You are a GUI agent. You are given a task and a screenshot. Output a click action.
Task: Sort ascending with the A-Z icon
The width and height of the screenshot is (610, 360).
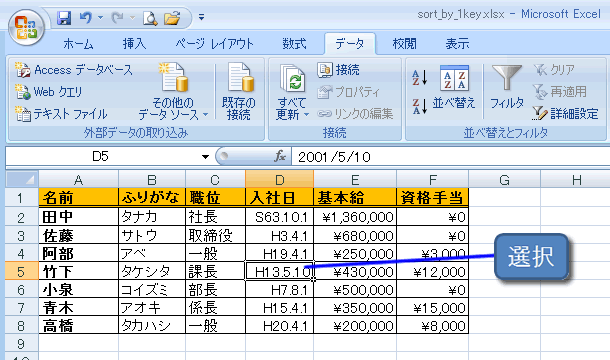coord(420,78)
